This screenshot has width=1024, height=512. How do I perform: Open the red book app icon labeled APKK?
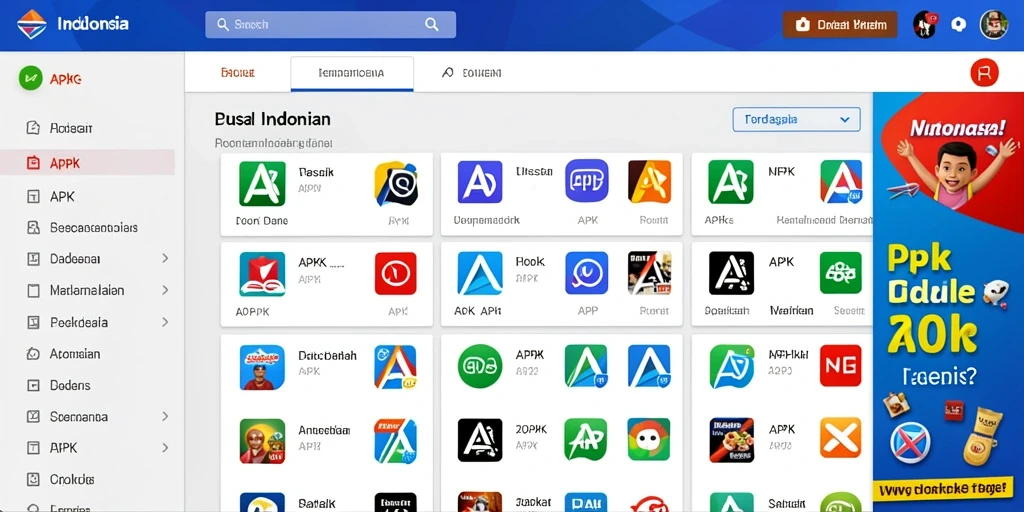262,274
